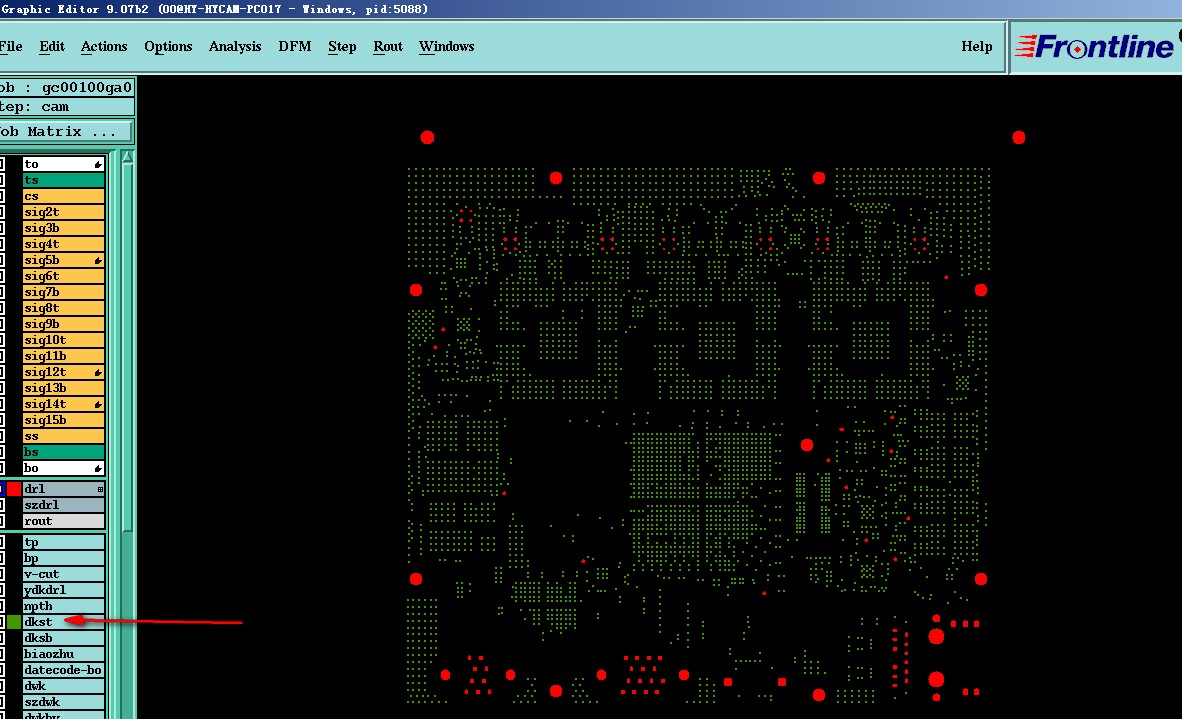1182x719 pixels.
Task: Click the hand marker on layer 'bo'
Action: [98, 469]
